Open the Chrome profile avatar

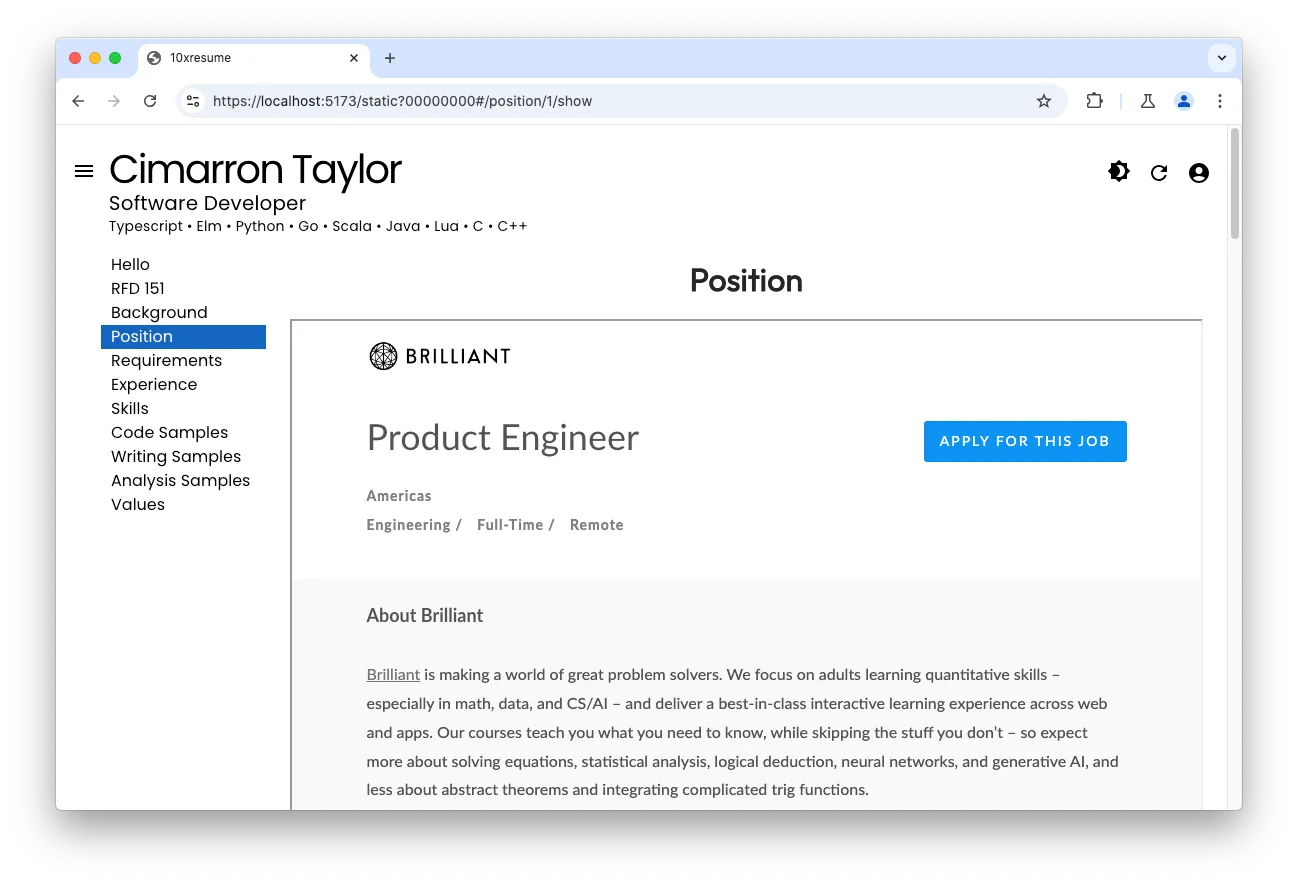1184,101
